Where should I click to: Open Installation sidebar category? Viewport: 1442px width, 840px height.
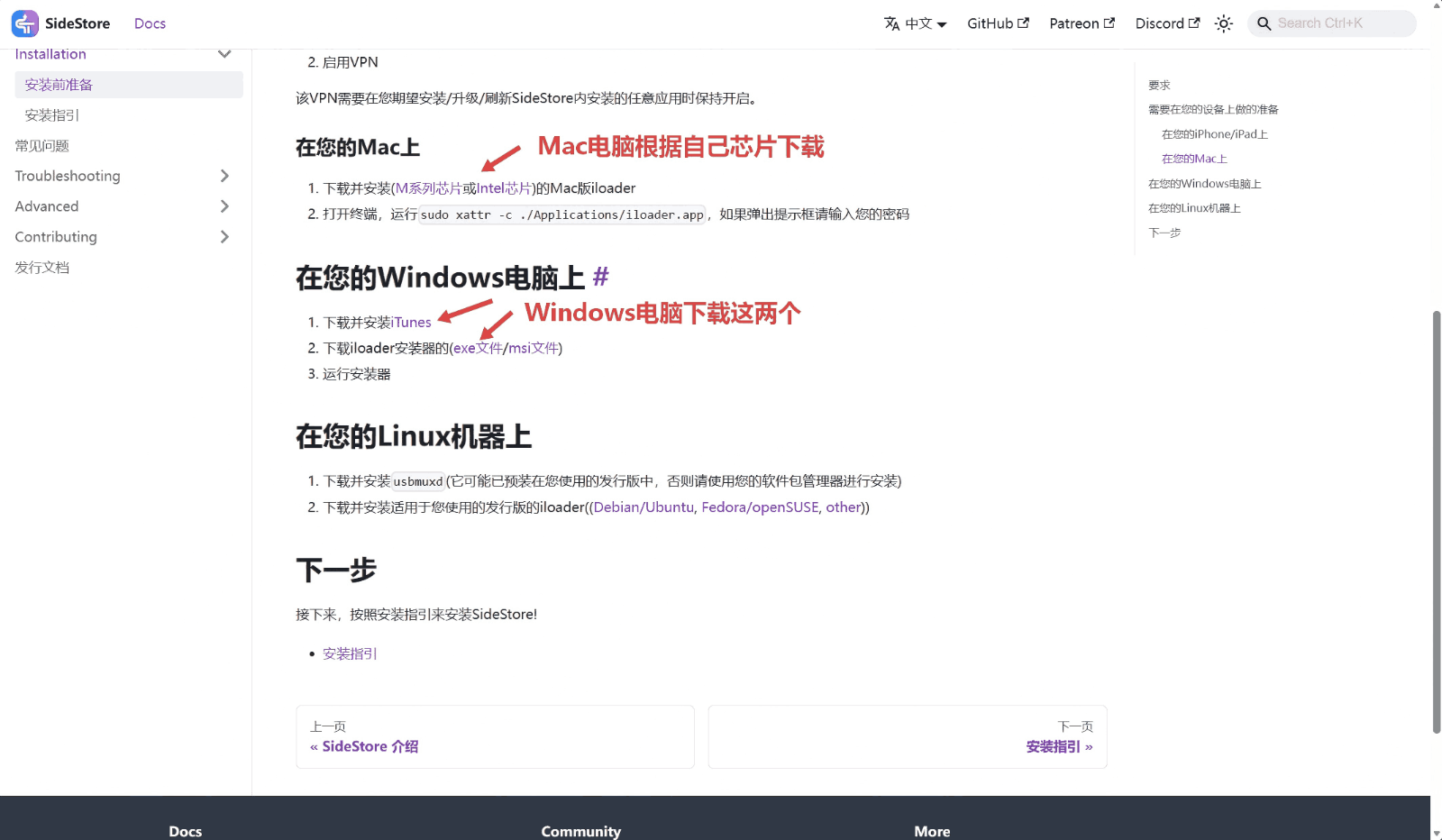click(x=50, y=55)
